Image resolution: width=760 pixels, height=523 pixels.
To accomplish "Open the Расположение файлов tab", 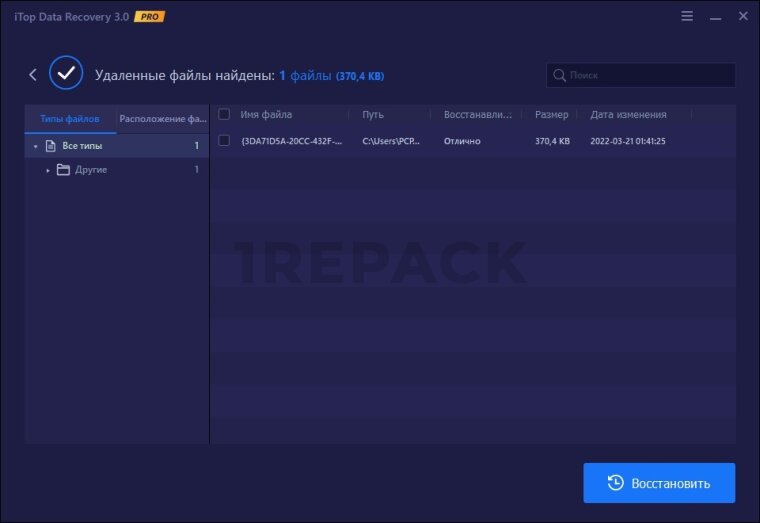I will (x=162, y=119).
